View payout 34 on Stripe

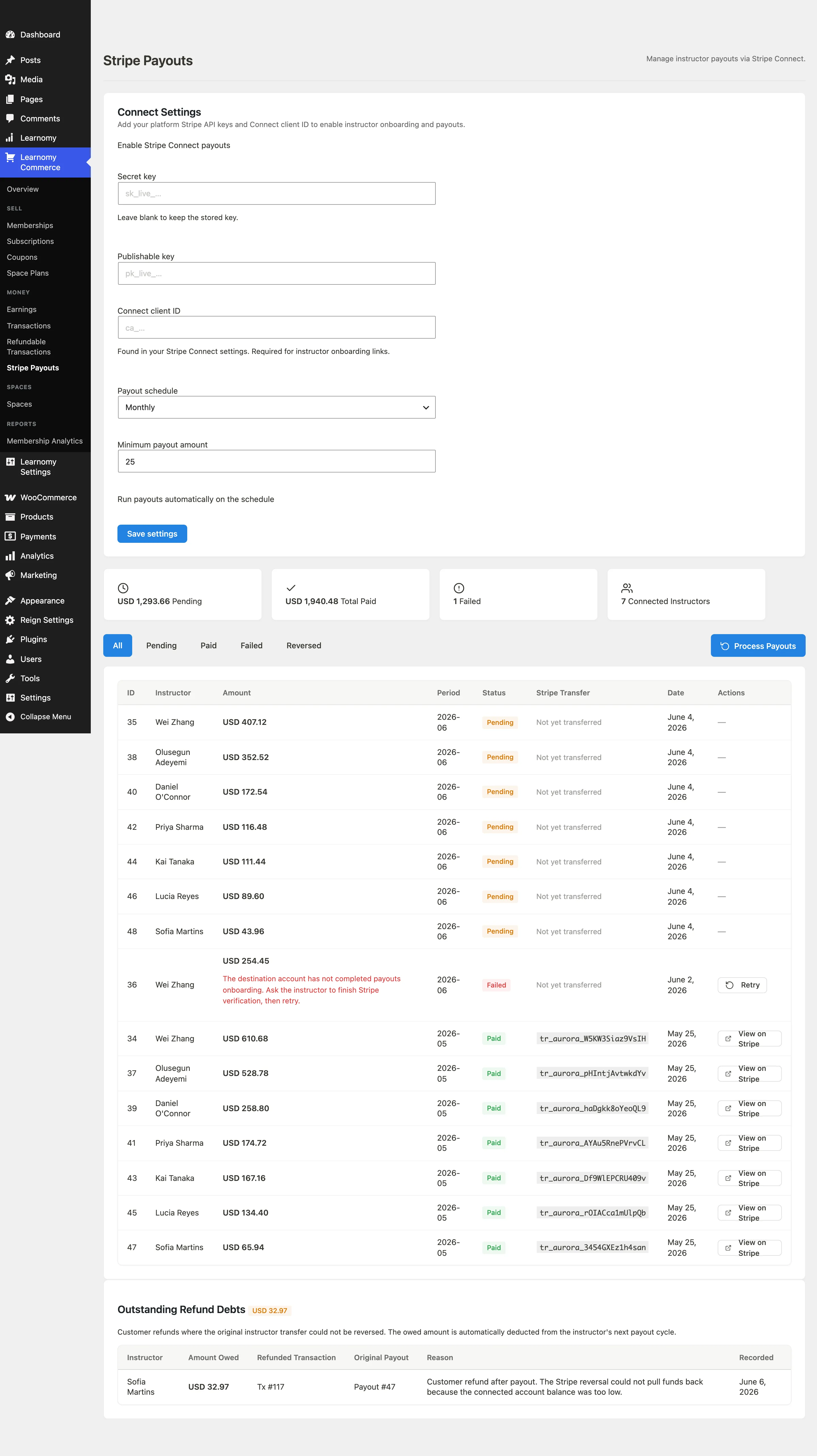point(749,1038)
